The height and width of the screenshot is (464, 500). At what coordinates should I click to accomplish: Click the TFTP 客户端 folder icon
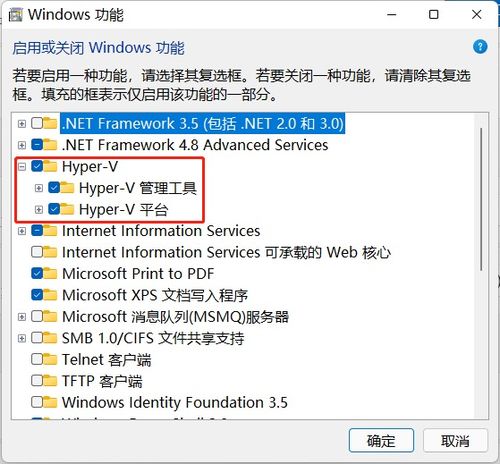pyautogui.click(x=50, y=381)
